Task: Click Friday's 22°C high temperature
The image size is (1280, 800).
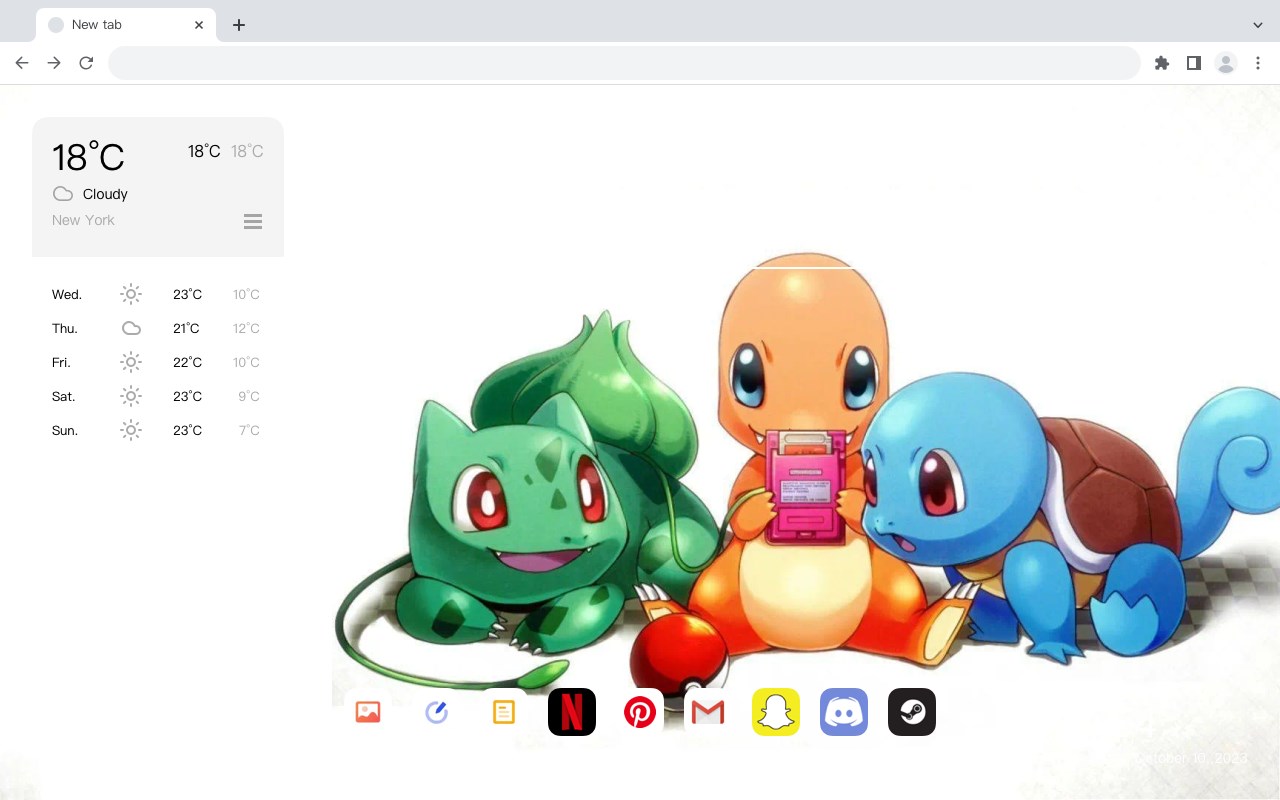Action: [x=187, y=362]
